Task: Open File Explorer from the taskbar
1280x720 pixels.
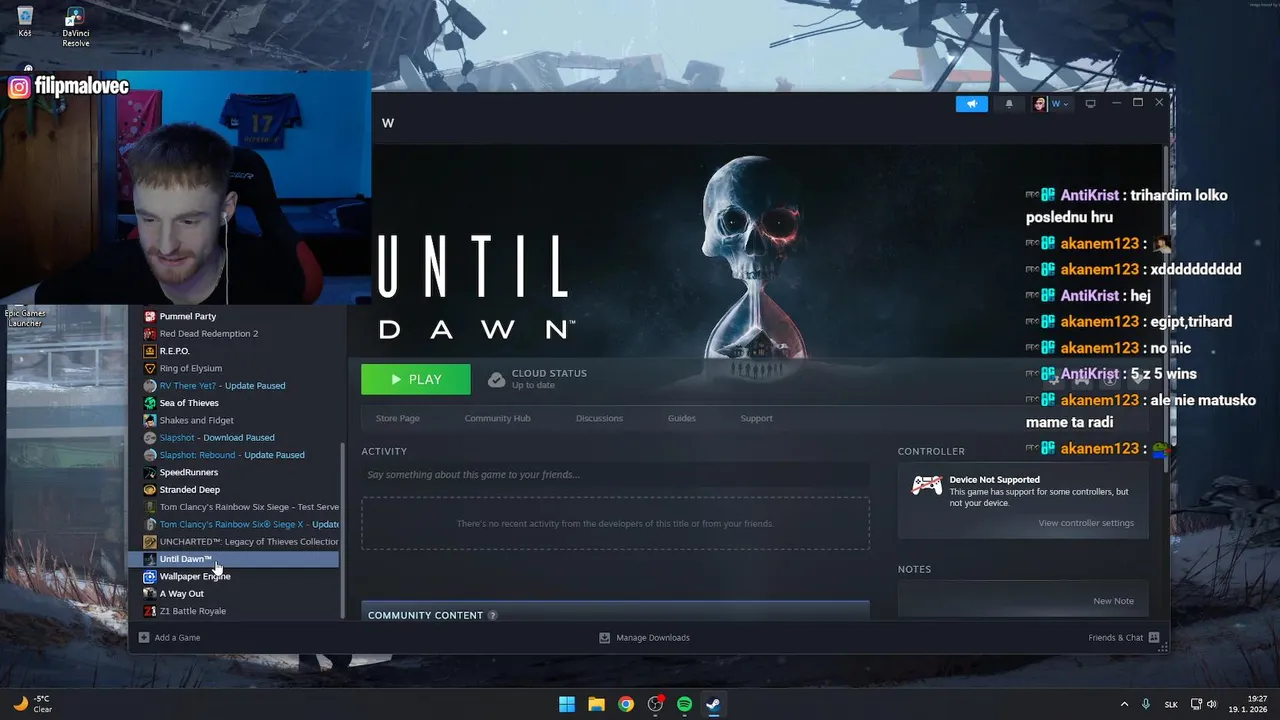Action: (596, 704)
